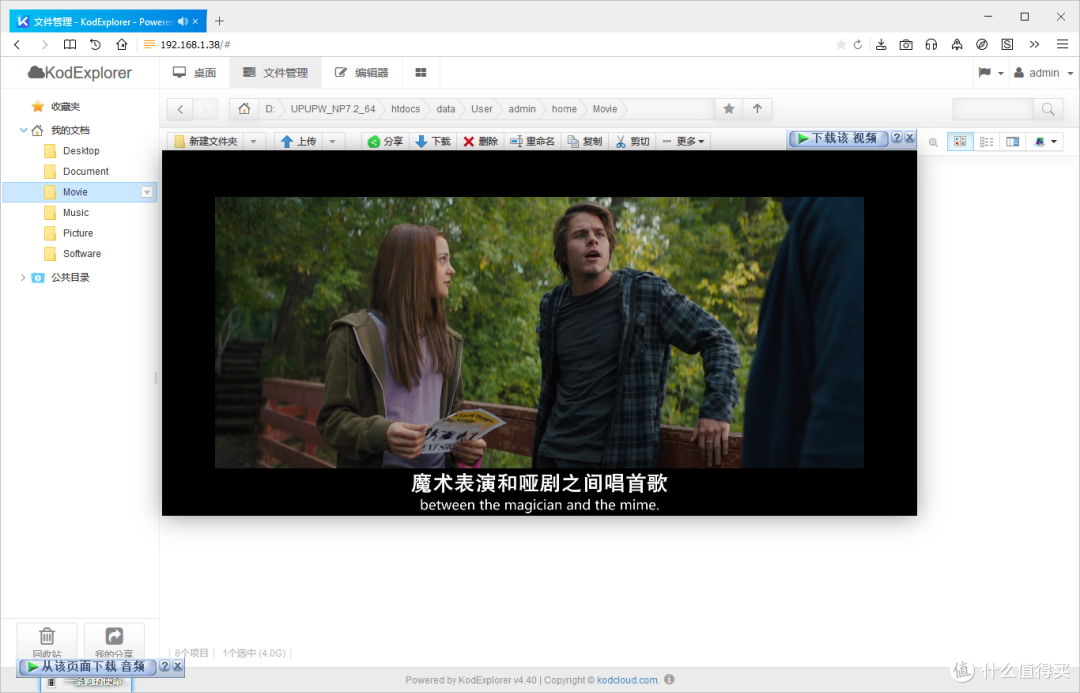Image resolution: width=1080 pixels, height=693 pixels.
Task: Click the 复制 copy button
Action: pyautogui.click(x=584, y=141)
